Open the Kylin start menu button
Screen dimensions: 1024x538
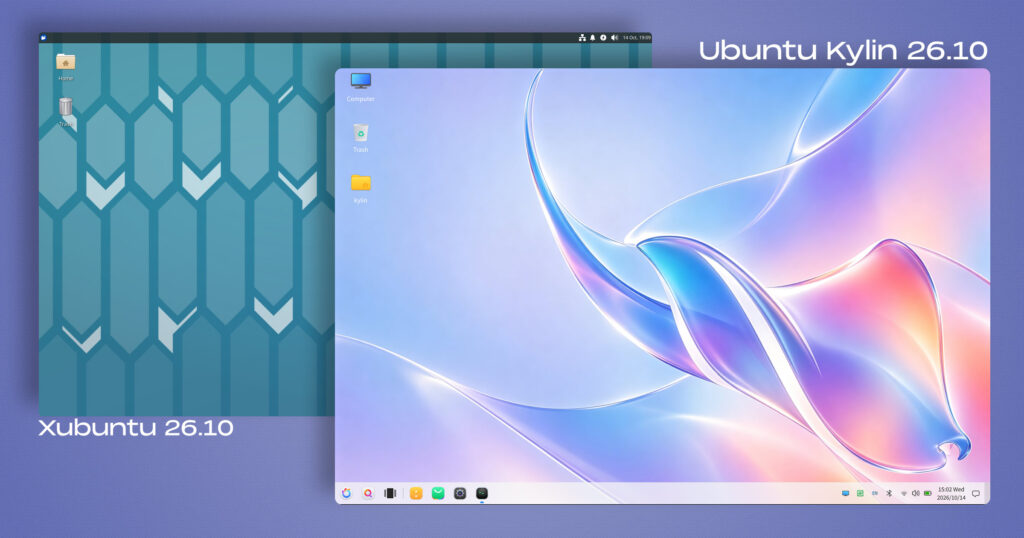[x=346, y=494]
